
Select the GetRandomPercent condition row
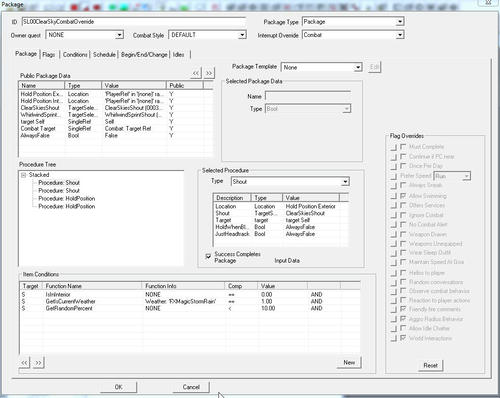coord(189,308)
